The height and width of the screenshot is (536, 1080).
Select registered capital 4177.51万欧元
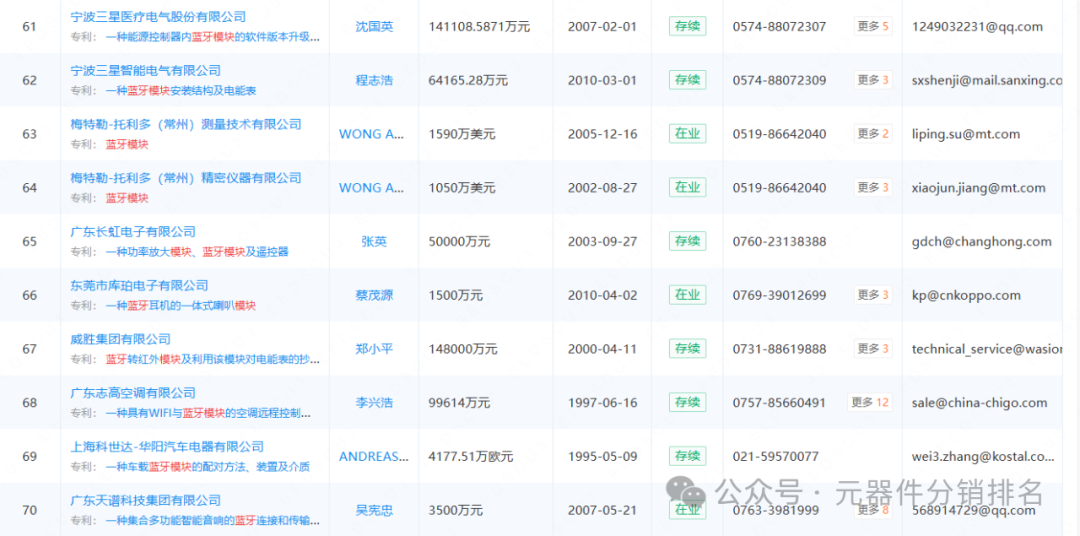470,457
